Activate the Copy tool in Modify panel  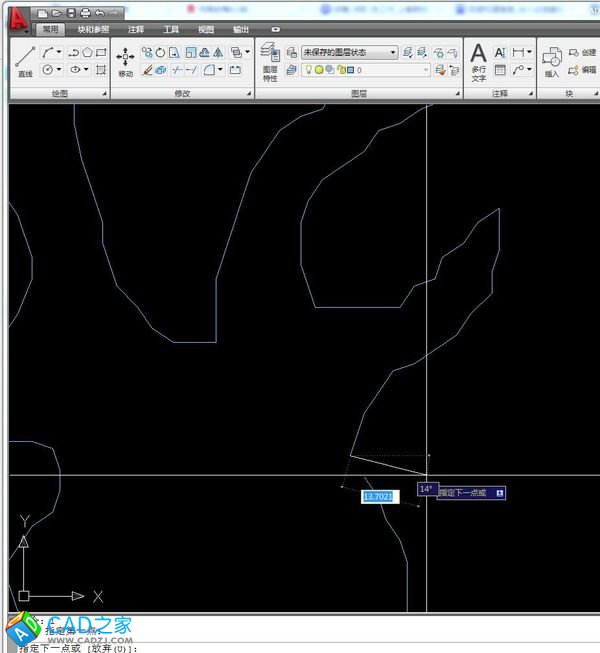(147, 52)
